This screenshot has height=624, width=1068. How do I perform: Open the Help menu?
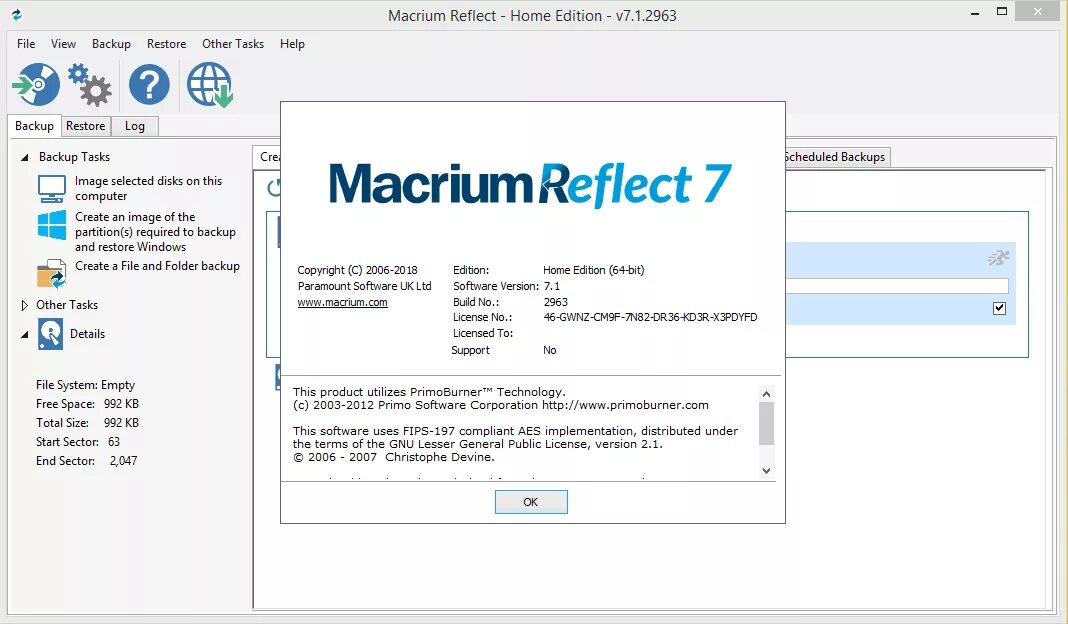[292, 44]
